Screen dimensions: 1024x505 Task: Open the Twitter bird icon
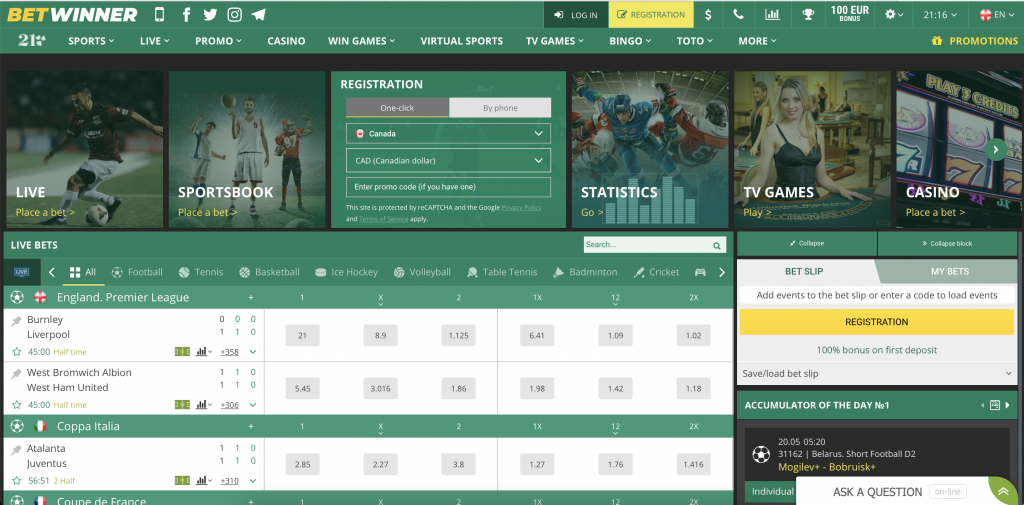(210, 14)
